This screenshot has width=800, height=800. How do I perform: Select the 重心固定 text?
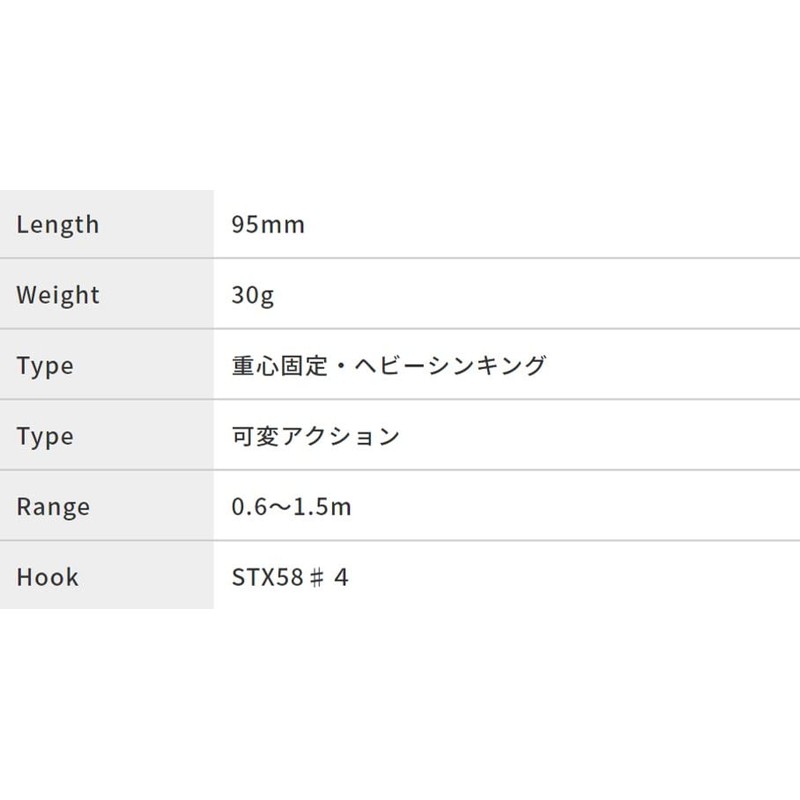(x=279, y=366)
